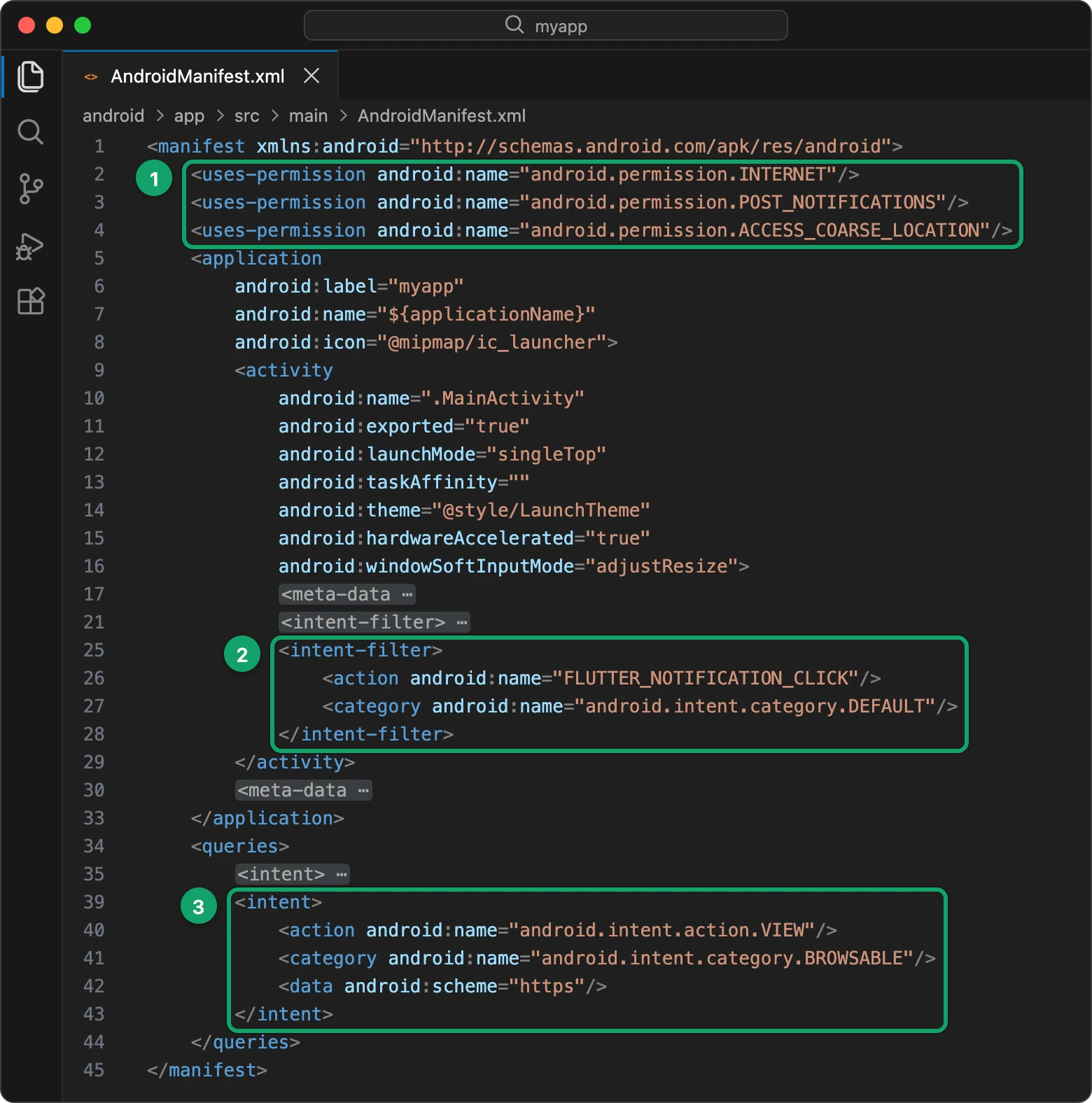1092x1103 pixels.
Task: Click the adjustResize value on line 16
Action: tap(661, 566)
